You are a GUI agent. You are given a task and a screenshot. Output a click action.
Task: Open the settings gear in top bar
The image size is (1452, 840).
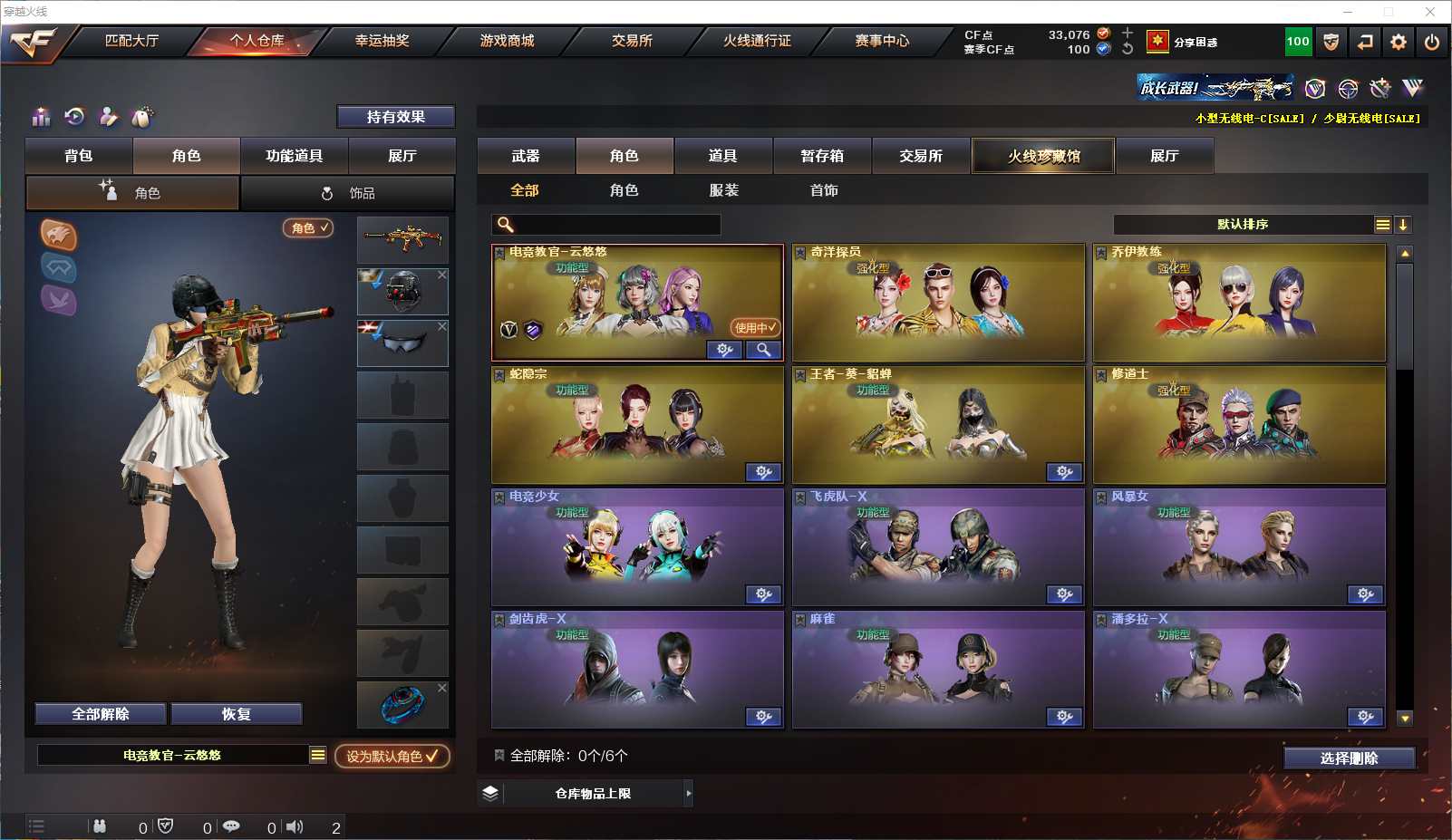pos(1399,42)
